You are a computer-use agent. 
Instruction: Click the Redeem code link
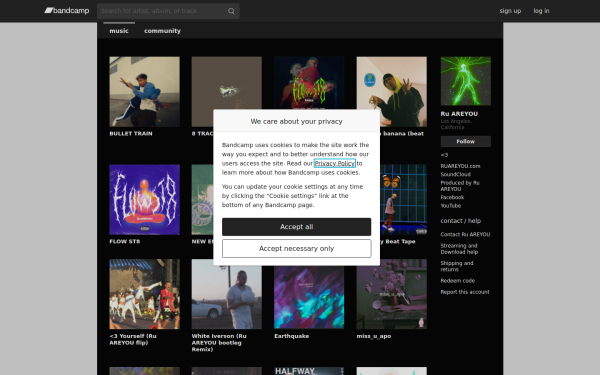[x=458, y=280]
